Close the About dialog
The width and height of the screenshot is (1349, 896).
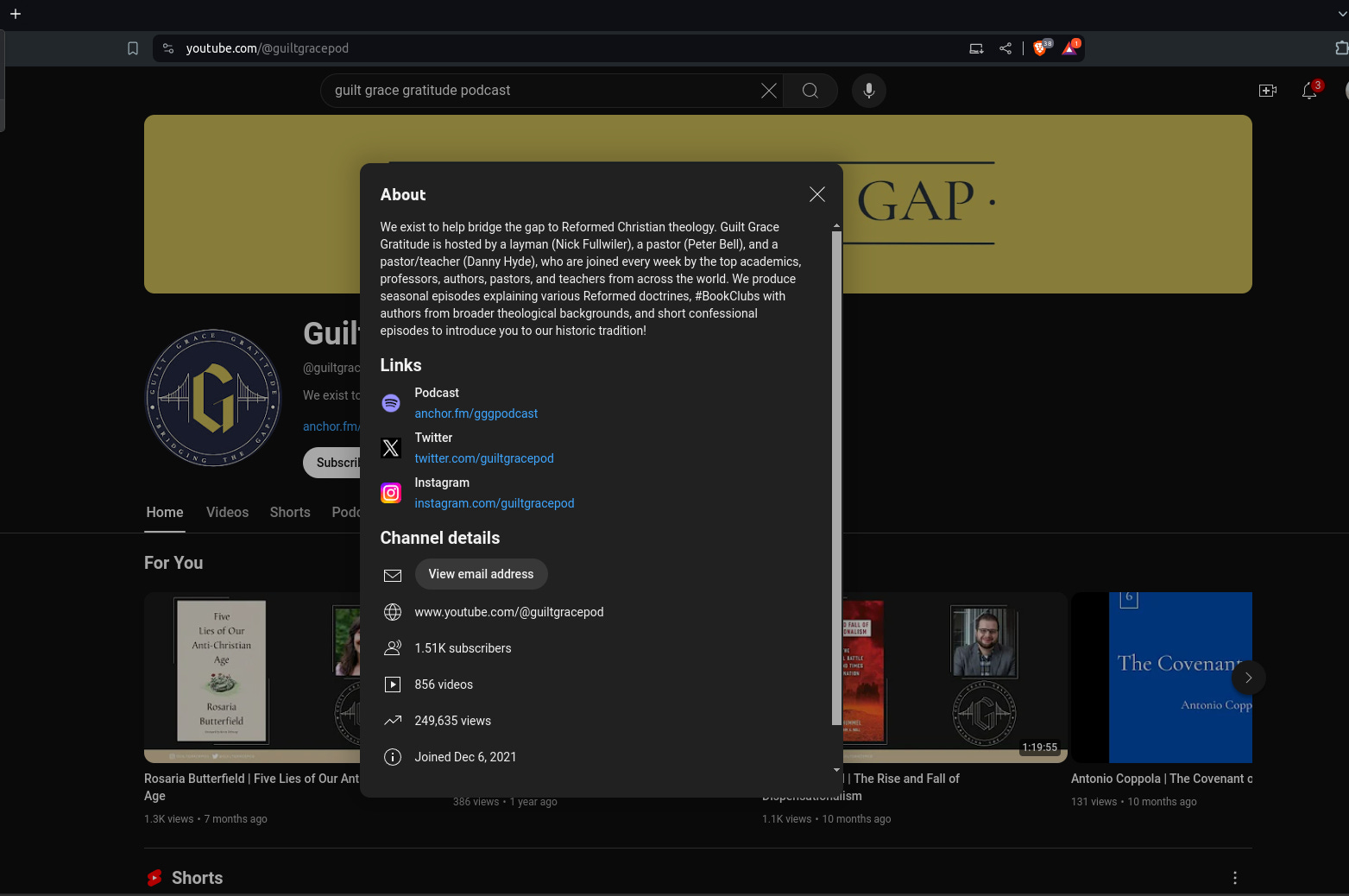click(x=816, y=194)
